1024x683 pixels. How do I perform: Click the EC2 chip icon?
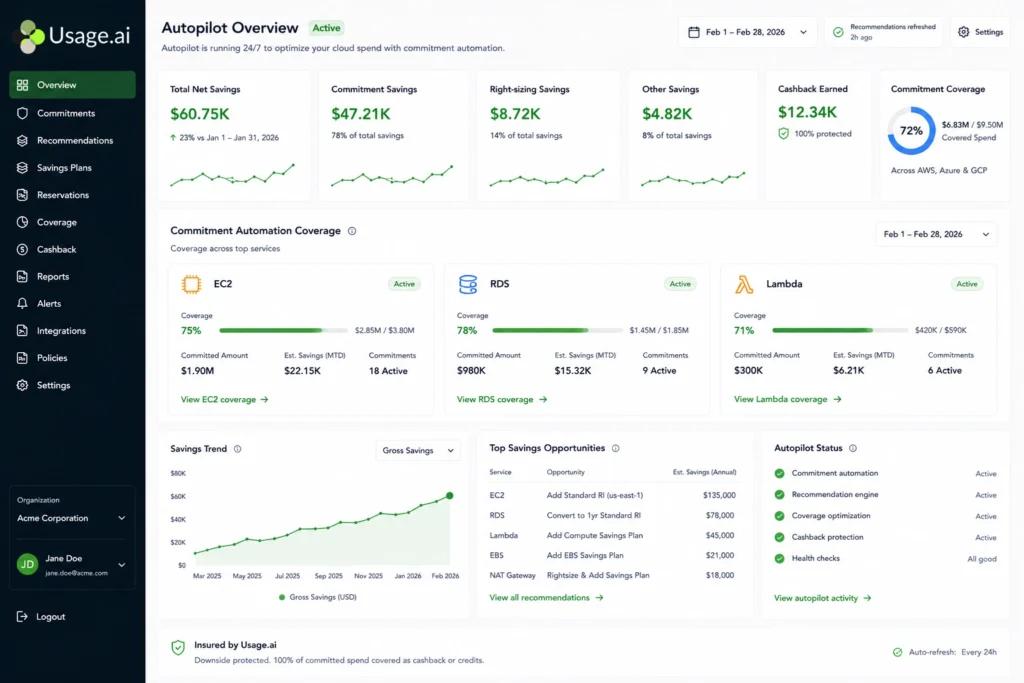pyautogui.click(x=191, y=284)
